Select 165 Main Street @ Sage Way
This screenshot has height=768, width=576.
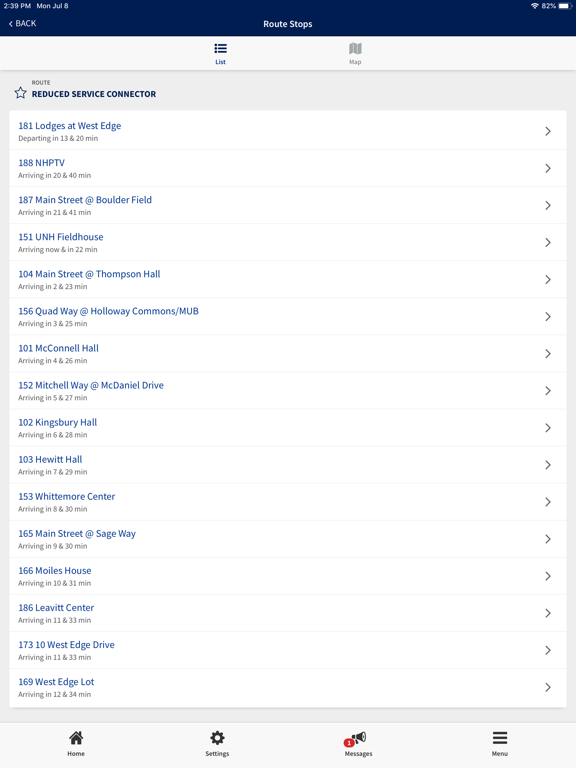pyautogui.click(x=77, y=534)
